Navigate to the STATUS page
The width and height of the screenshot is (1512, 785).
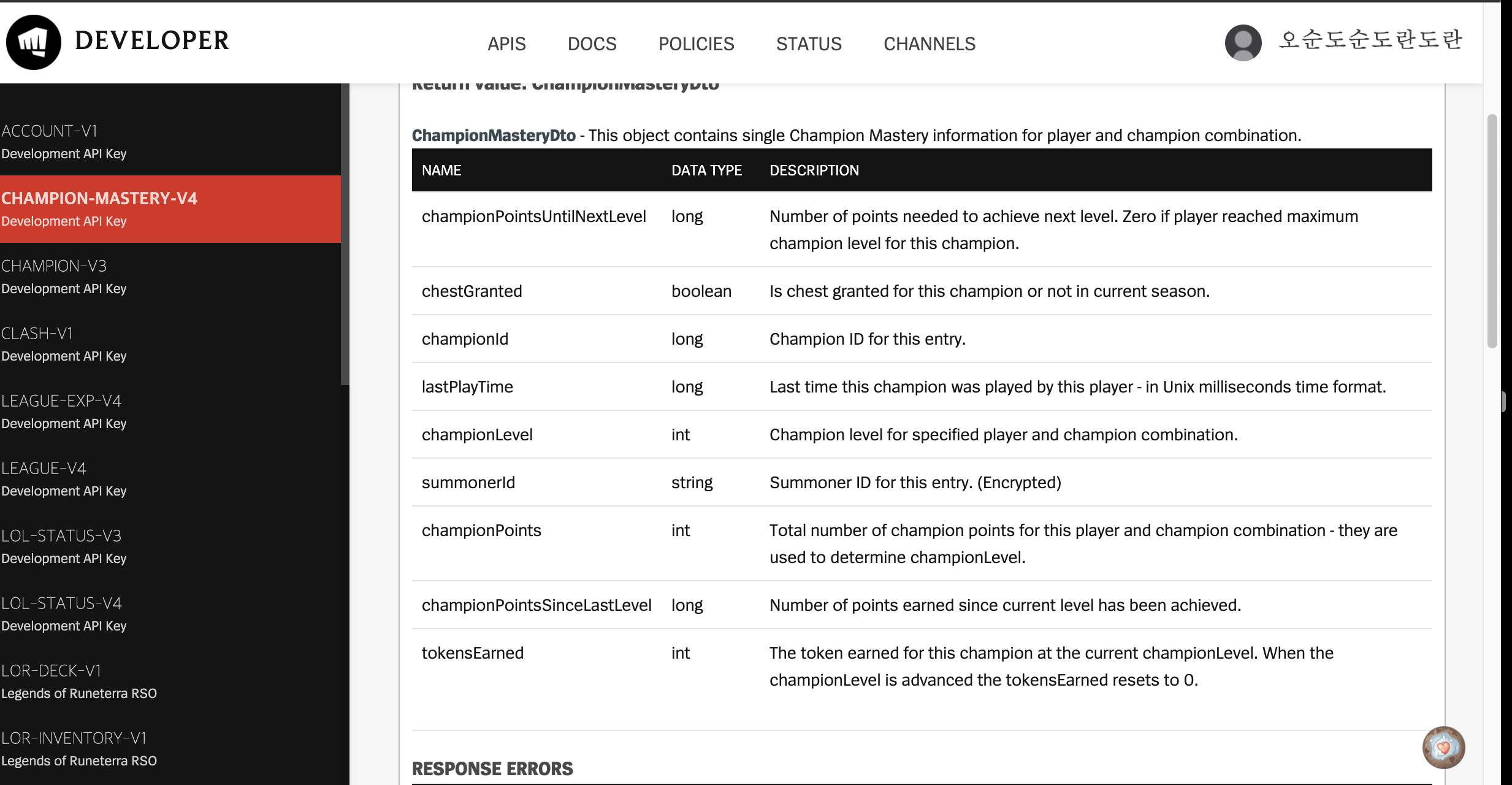tap(809, 44)
